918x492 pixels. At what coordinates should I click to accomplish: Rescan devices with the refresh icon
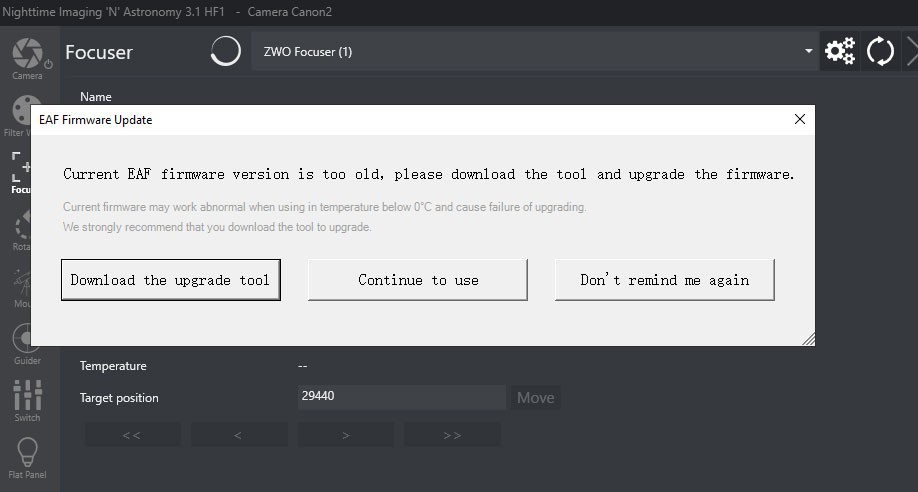[880, 51]
